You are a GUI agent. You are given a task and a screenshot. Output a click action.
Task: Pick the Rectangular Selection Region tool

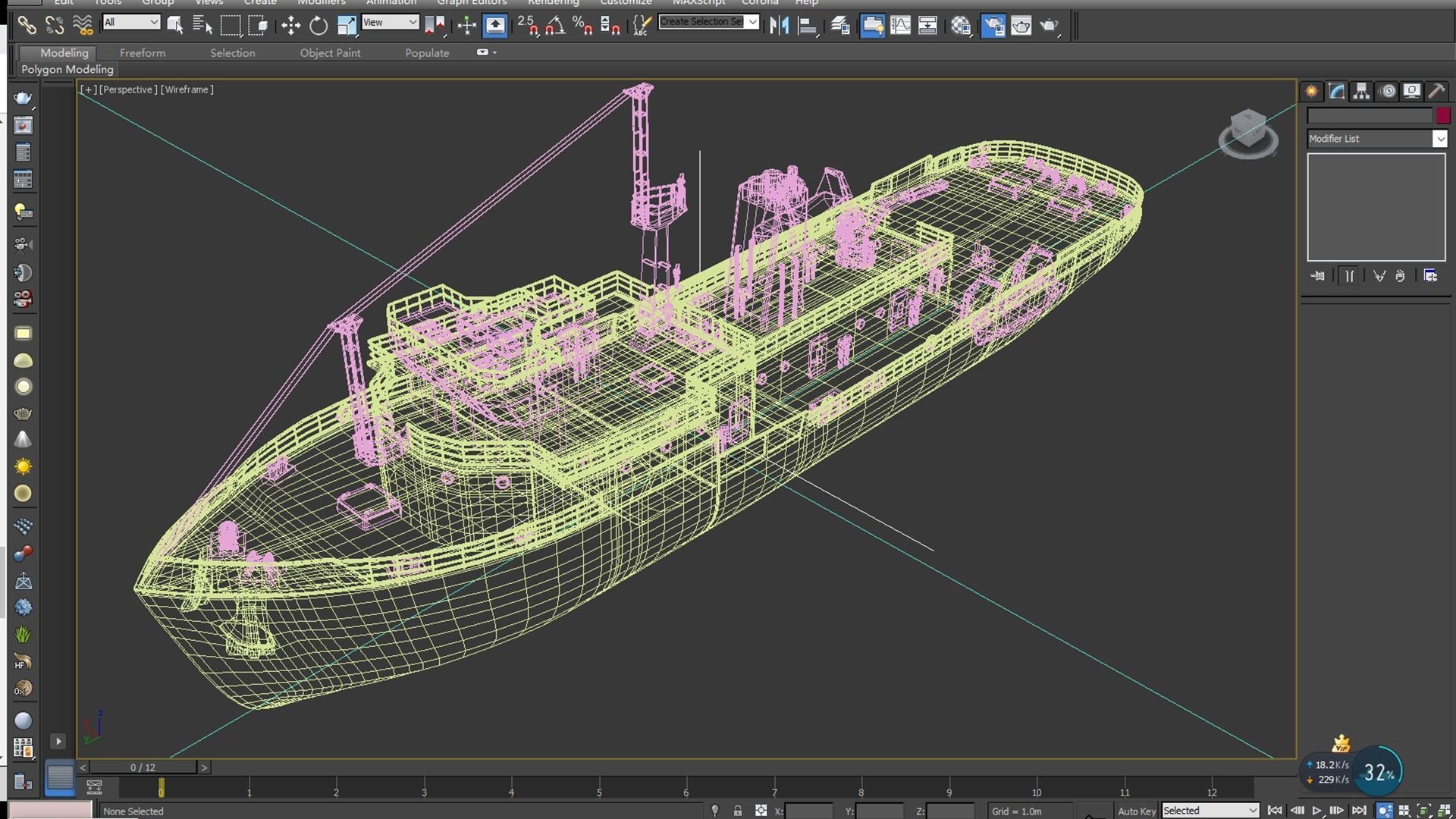(231, 26)
